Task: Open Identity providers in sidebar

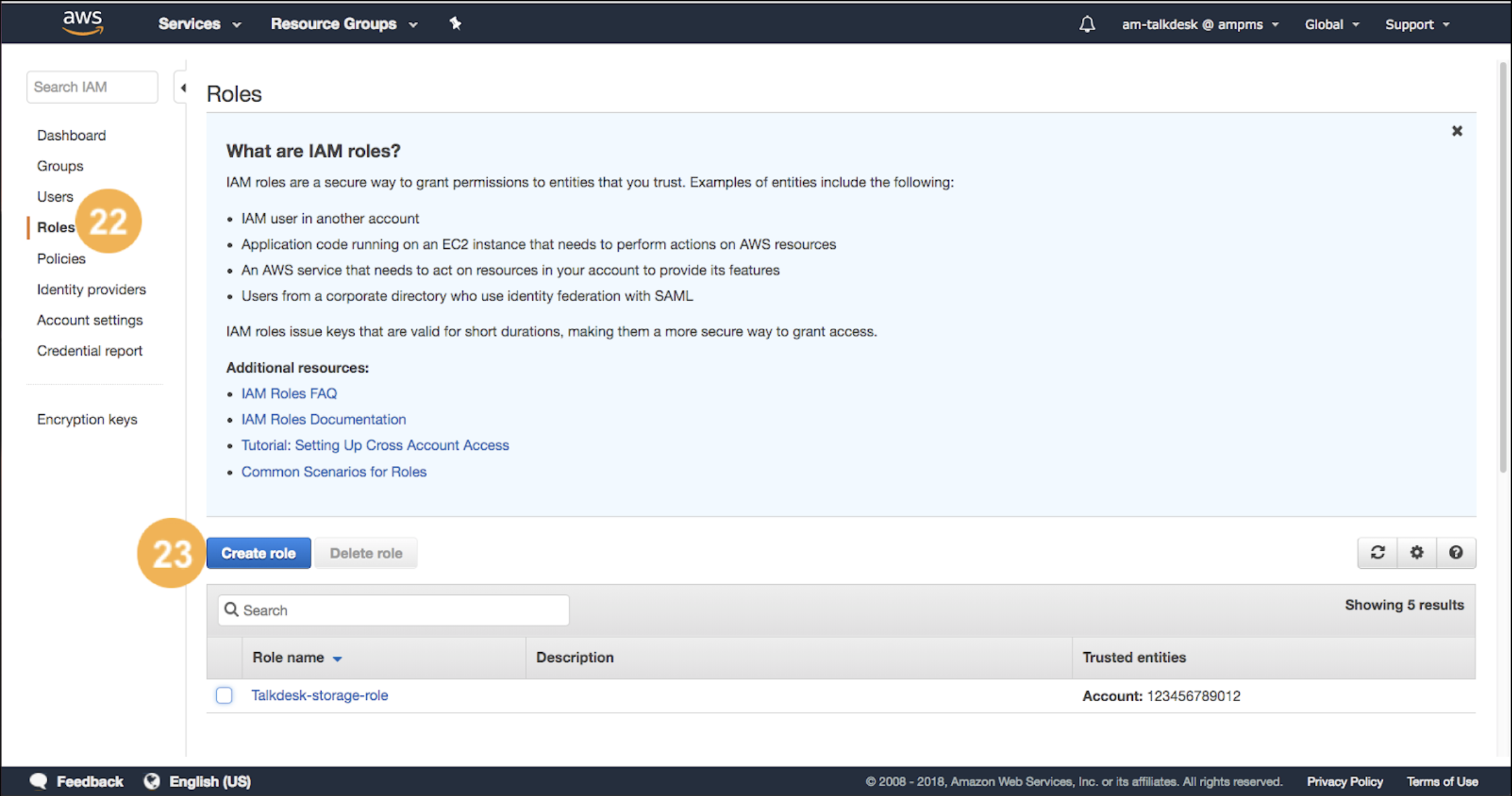Action: pyautogui.click(x=91, y=289)
